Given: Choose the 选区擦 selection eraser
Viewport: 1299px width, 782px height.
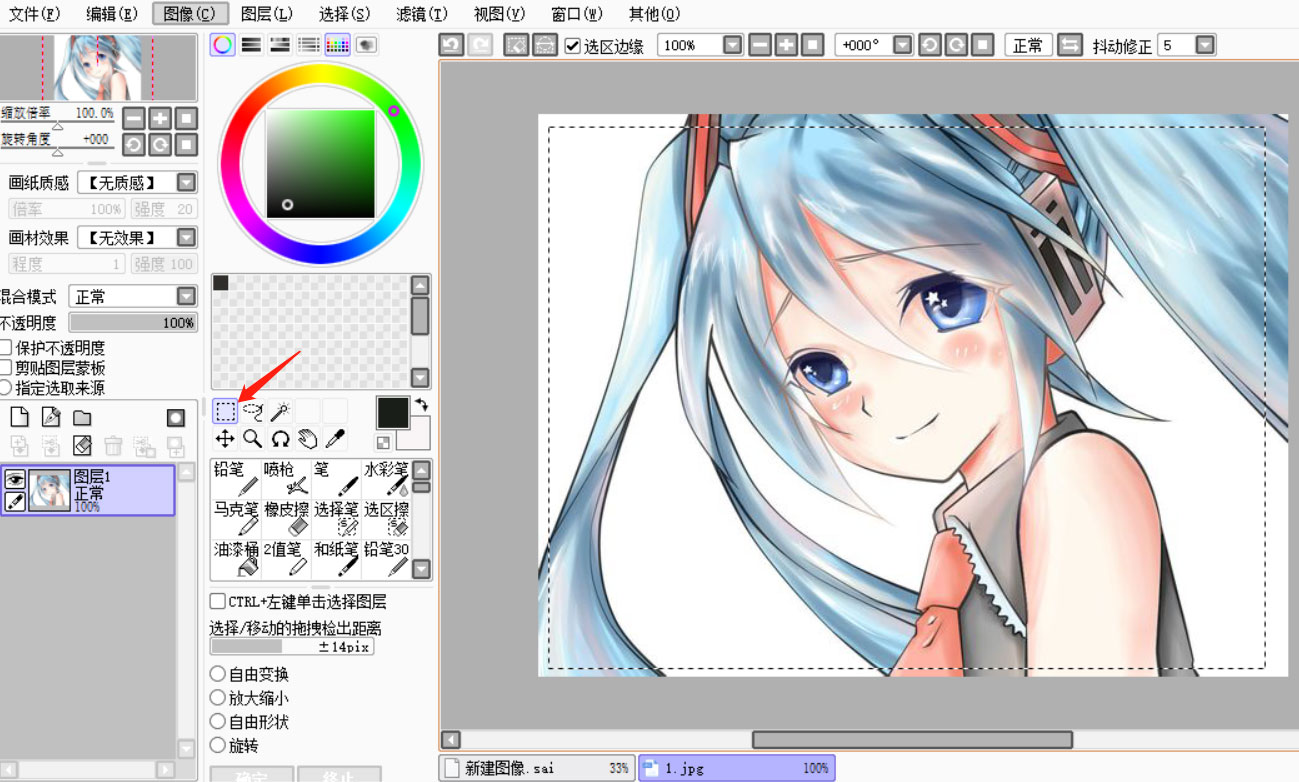Looking at the screenshot, I should (x=386, y=520).
